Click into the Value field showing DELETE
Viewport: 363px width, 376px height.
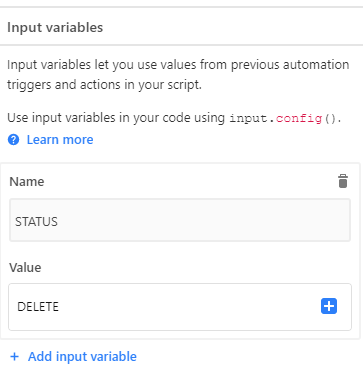coord(180,307)
